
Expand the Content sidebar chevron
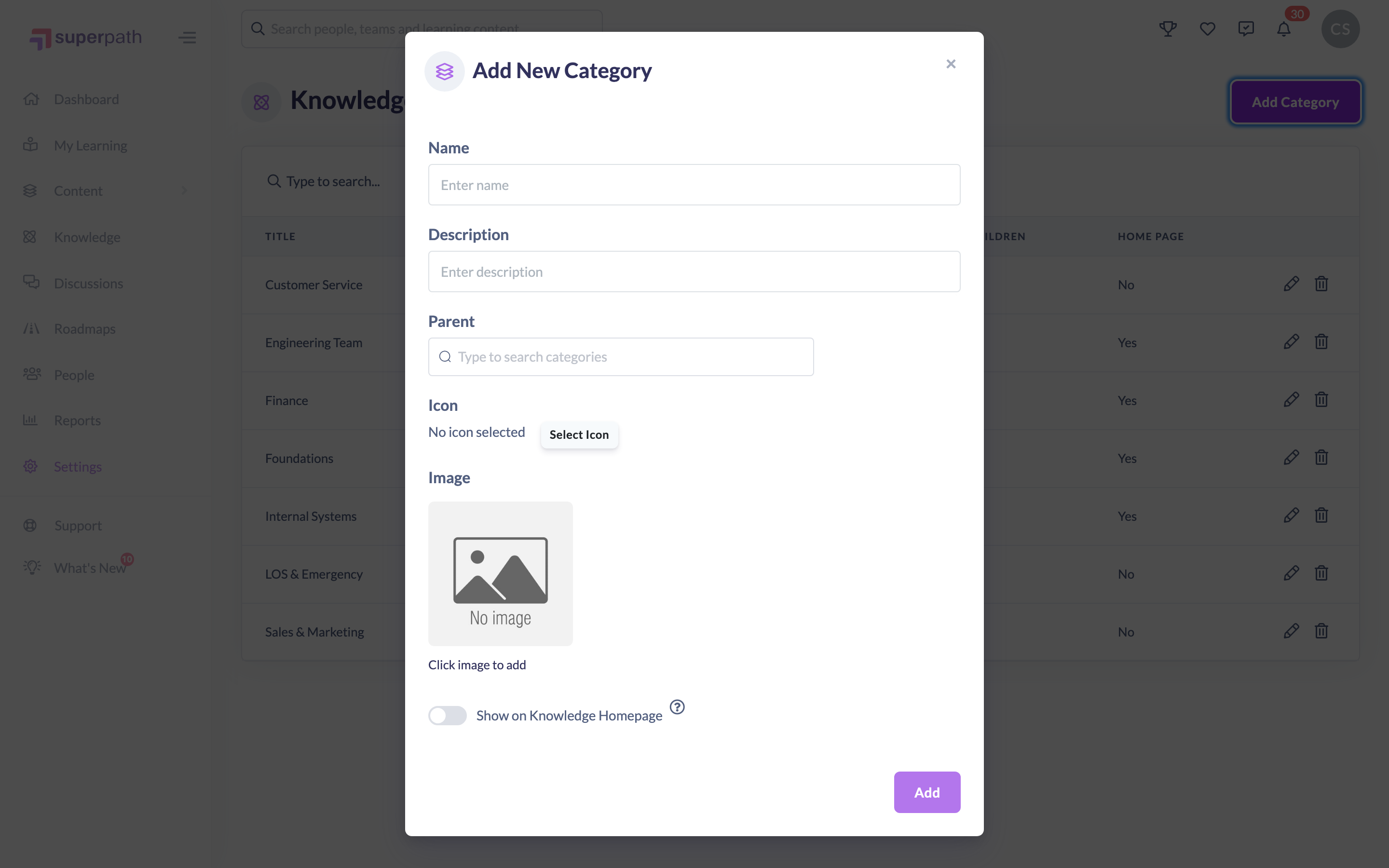click(185, 190)
